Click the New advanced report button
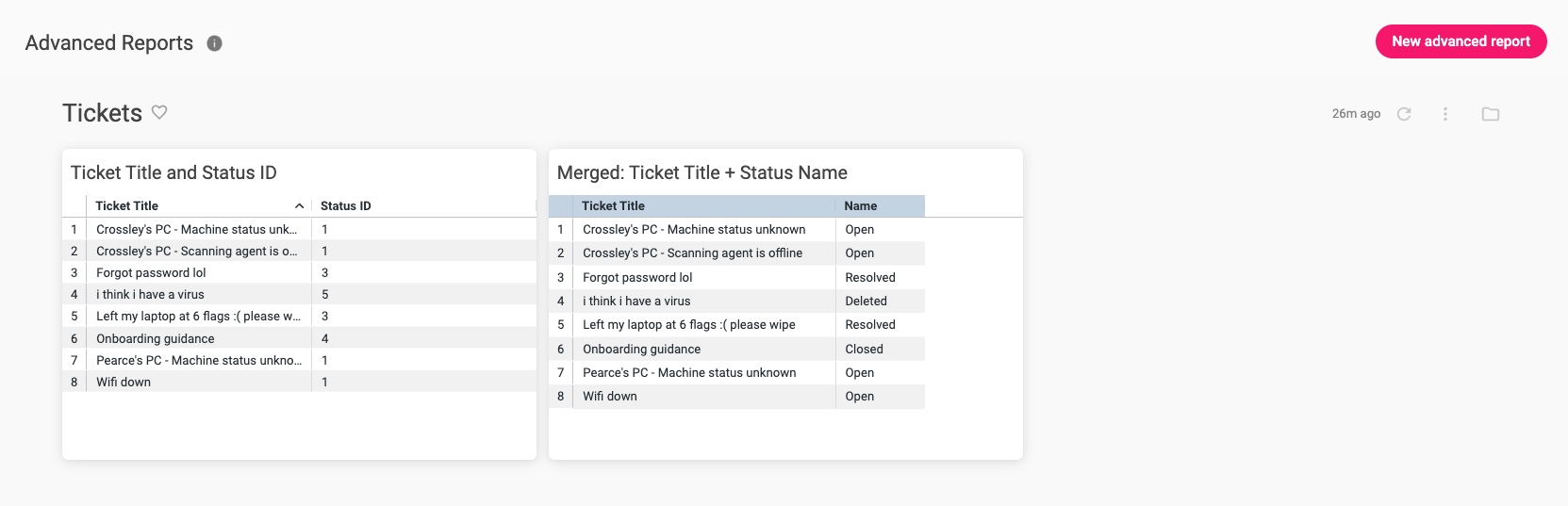Image resolution: width=1568 pixels, height=506 pixels. (x=1461, y=41)
